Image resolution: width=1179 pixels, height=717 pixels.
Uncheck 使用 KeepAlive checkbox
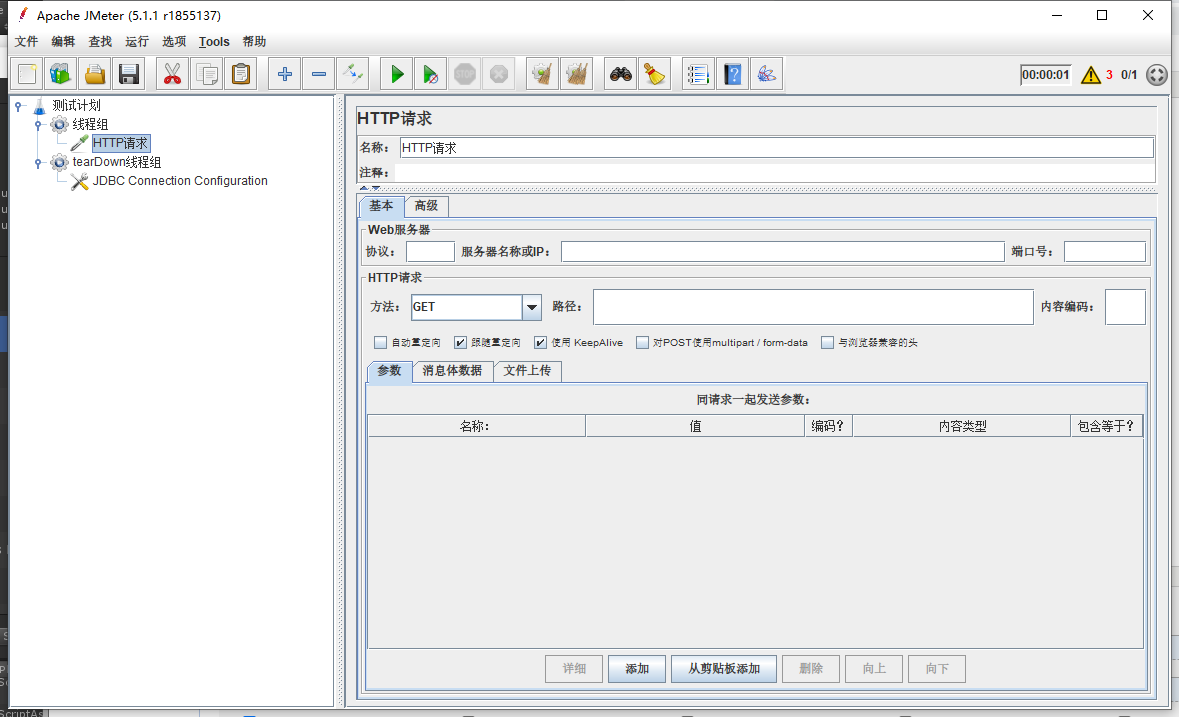[x=540, y=343]
